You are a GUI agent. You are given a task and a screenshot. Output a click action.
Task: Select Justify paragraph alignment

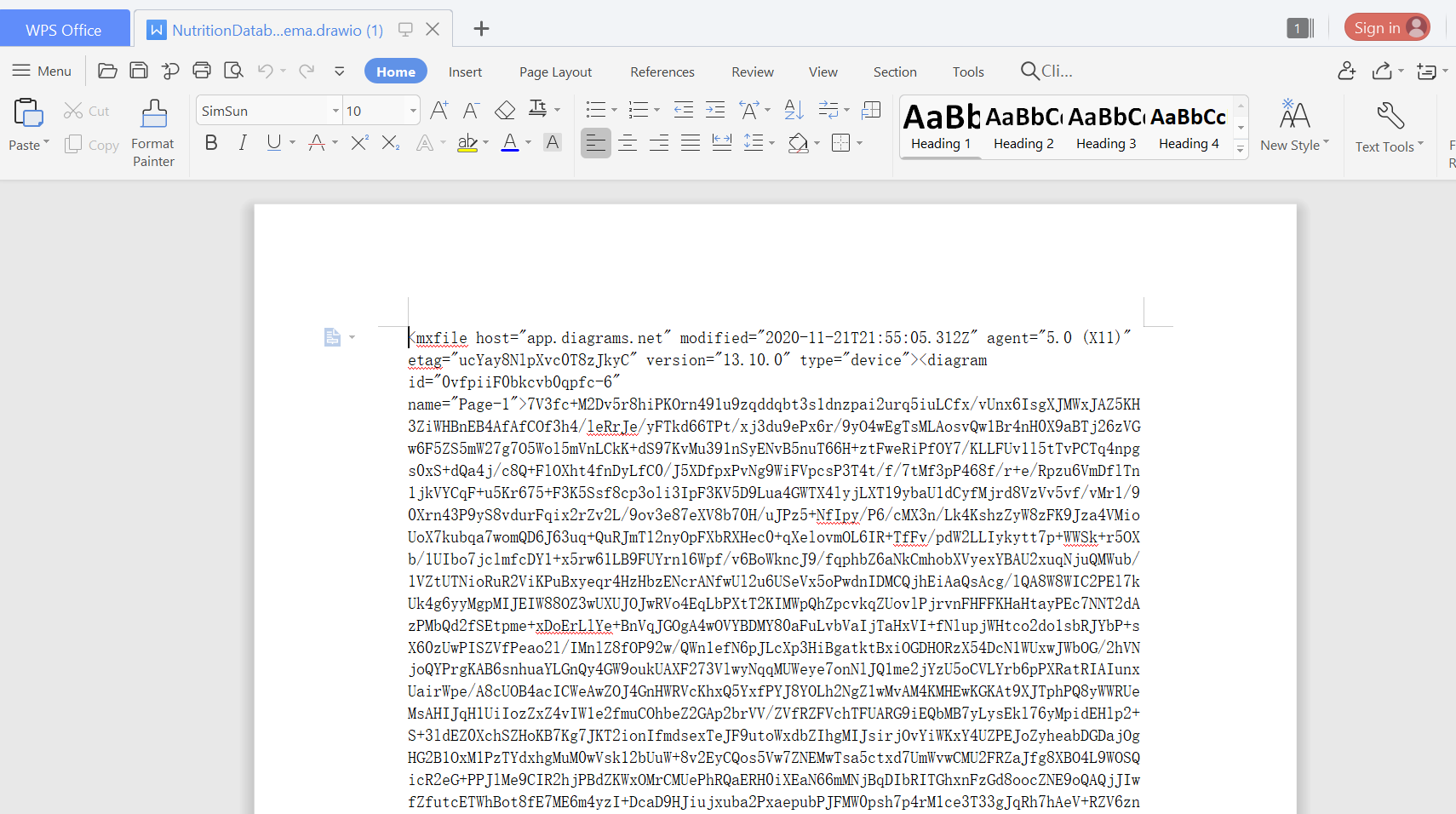691,142
